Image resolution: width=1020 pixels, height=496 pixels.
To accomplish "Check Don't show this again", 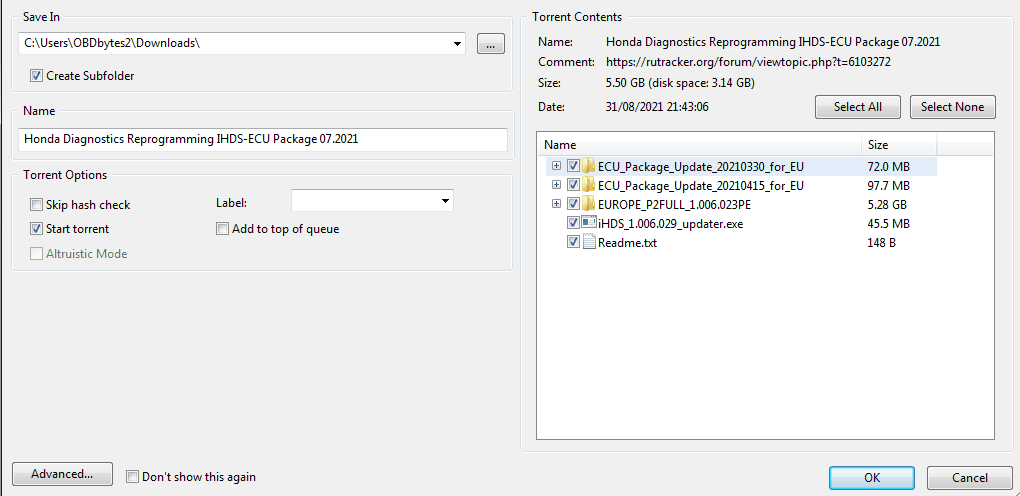I will click(x=133, y=477).
